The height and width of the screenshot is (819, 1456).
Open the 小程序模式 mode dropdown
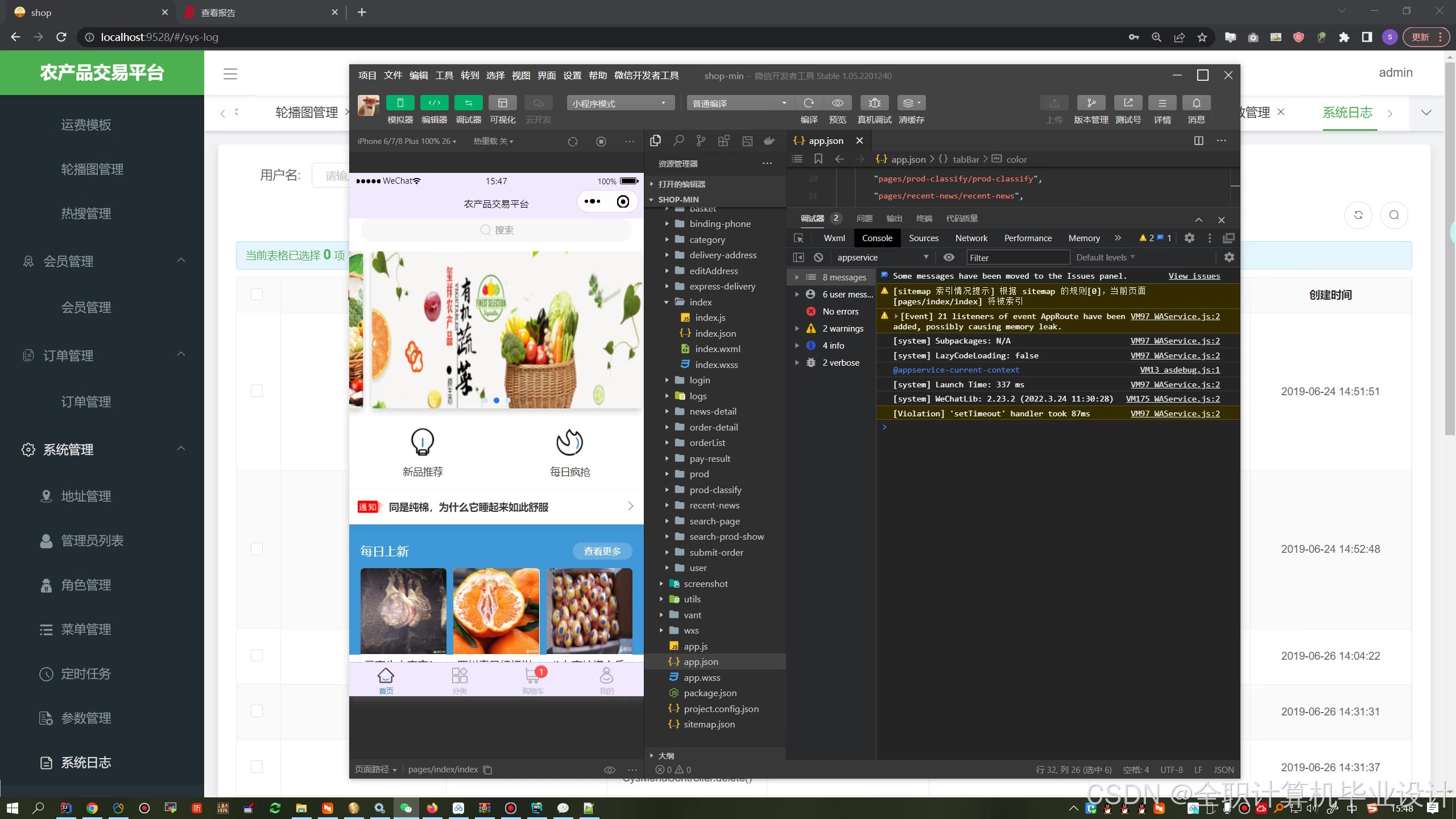tap(620, 104)
